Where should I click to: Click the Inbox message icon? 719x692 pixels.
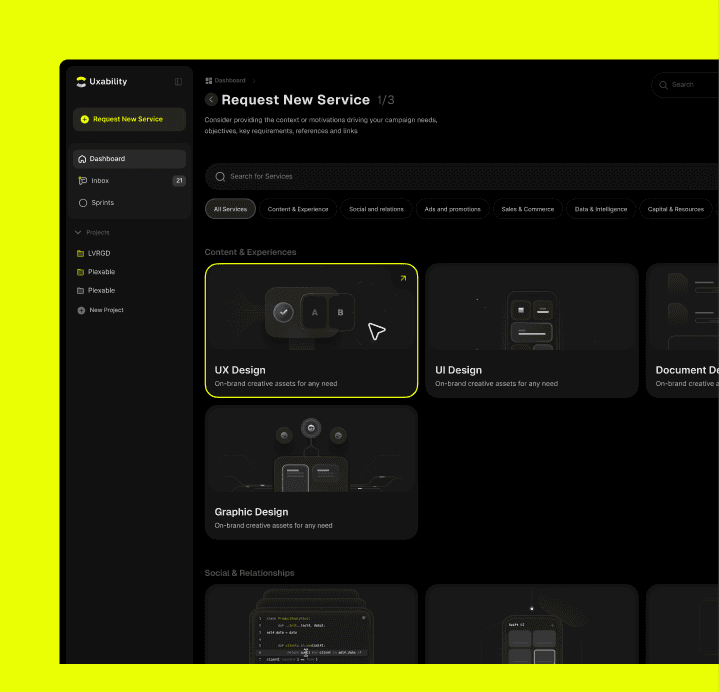(x=83, y=181)
